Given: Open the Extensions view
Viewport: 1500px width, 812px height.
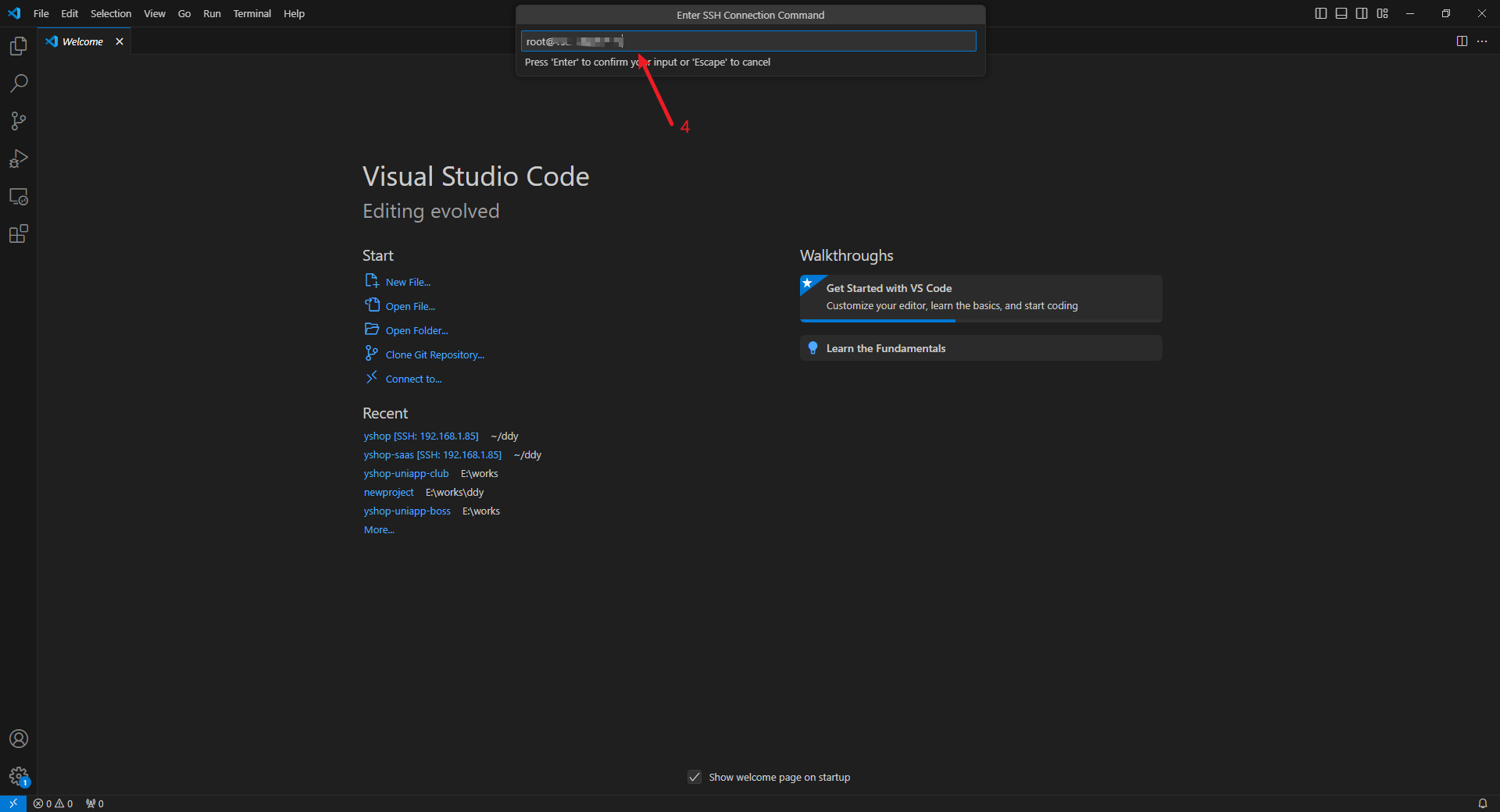Looking at the screenshot, I should click(18, 233).
